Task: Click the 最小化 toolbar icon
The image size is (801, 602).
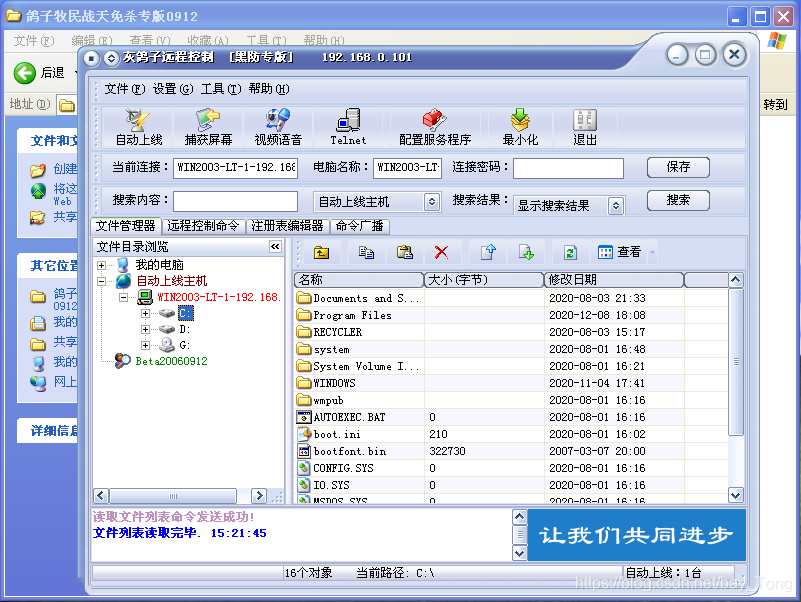Action: (x=520, y=127)
